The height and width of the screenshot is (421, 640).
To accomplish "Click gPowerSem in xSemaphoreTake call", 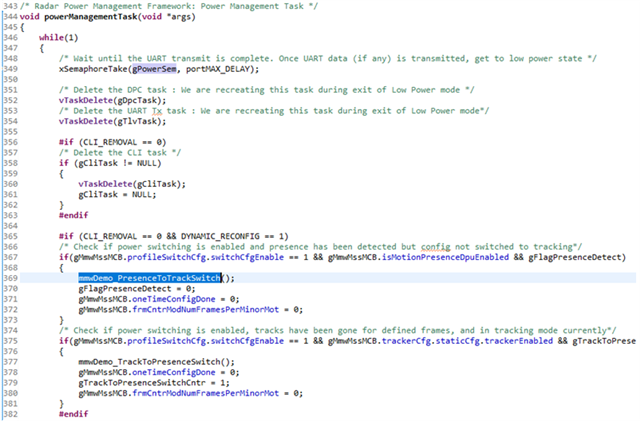I will tap(155, 69).
